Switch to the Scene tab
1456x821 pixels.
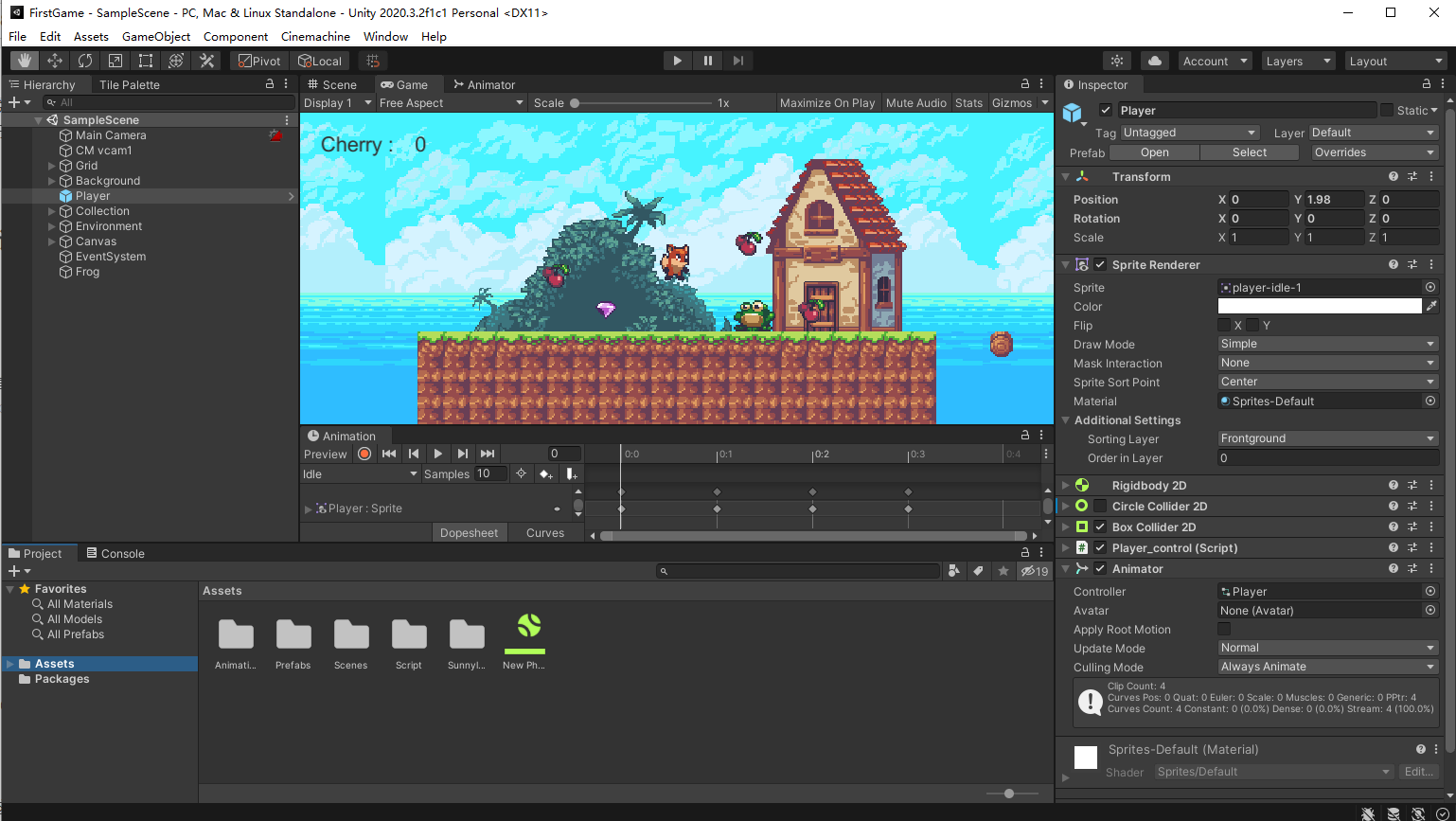[332, 84]
